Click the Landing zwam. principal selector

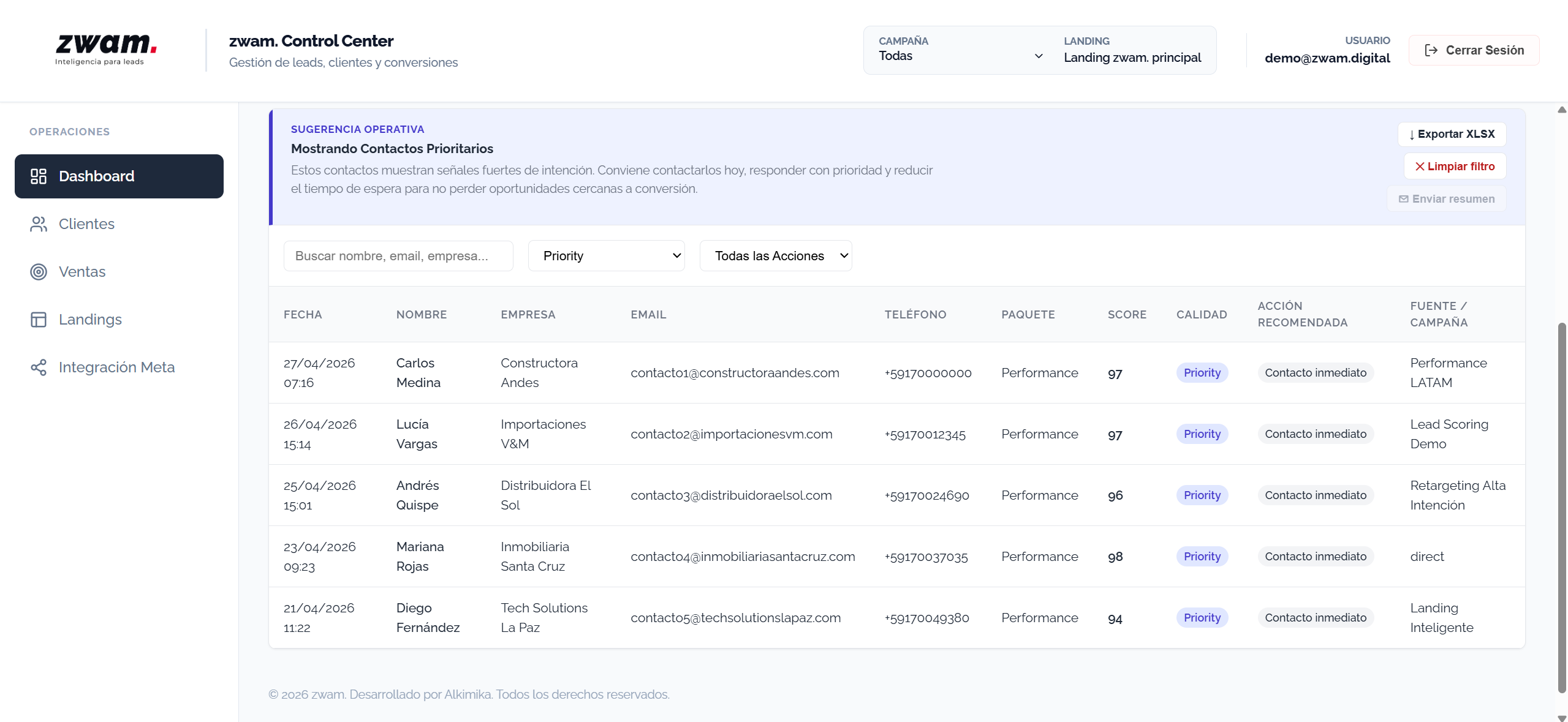[x=1132, y=58]
